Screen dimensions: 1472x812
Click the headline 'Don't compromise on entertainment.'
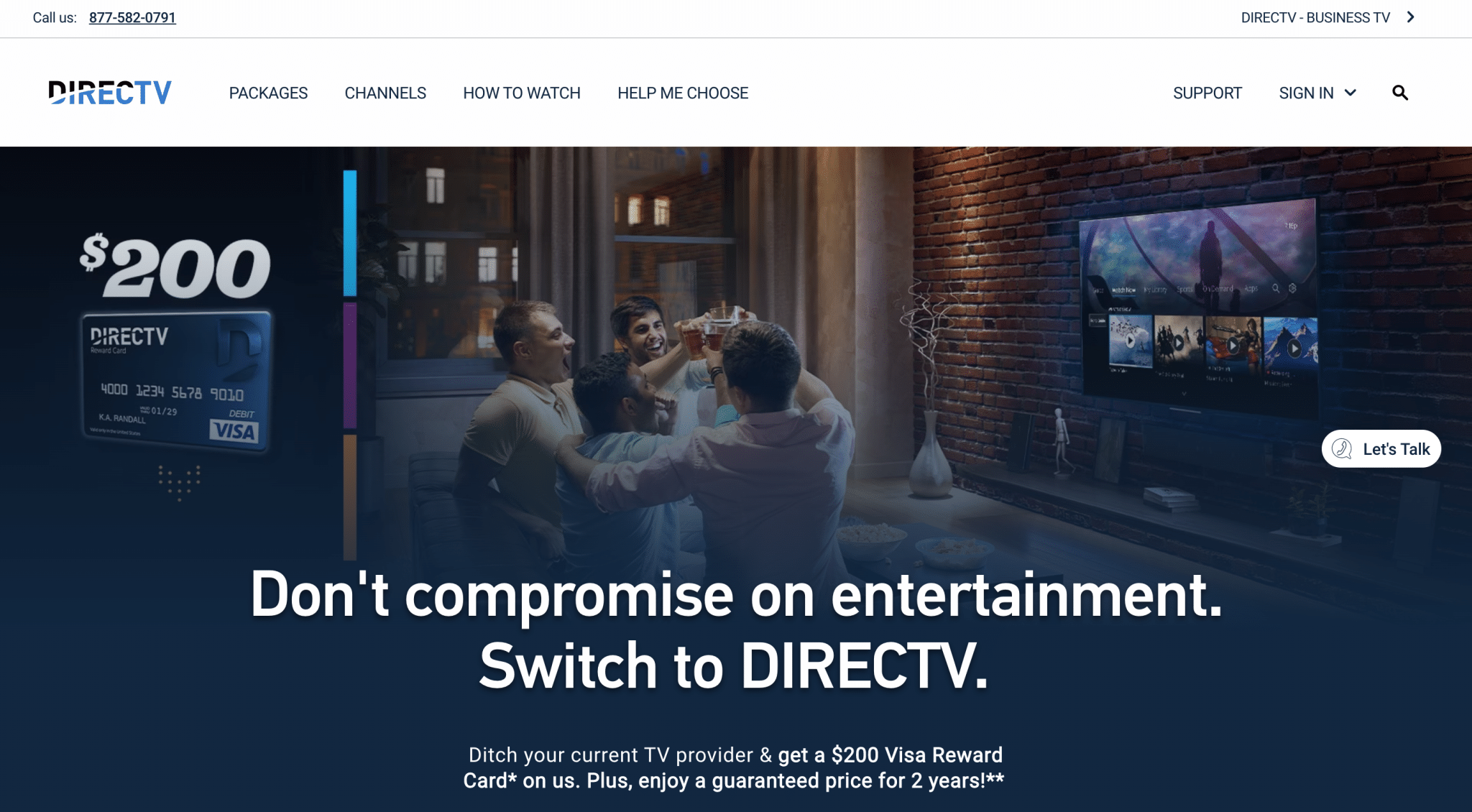tap(736, 595)
